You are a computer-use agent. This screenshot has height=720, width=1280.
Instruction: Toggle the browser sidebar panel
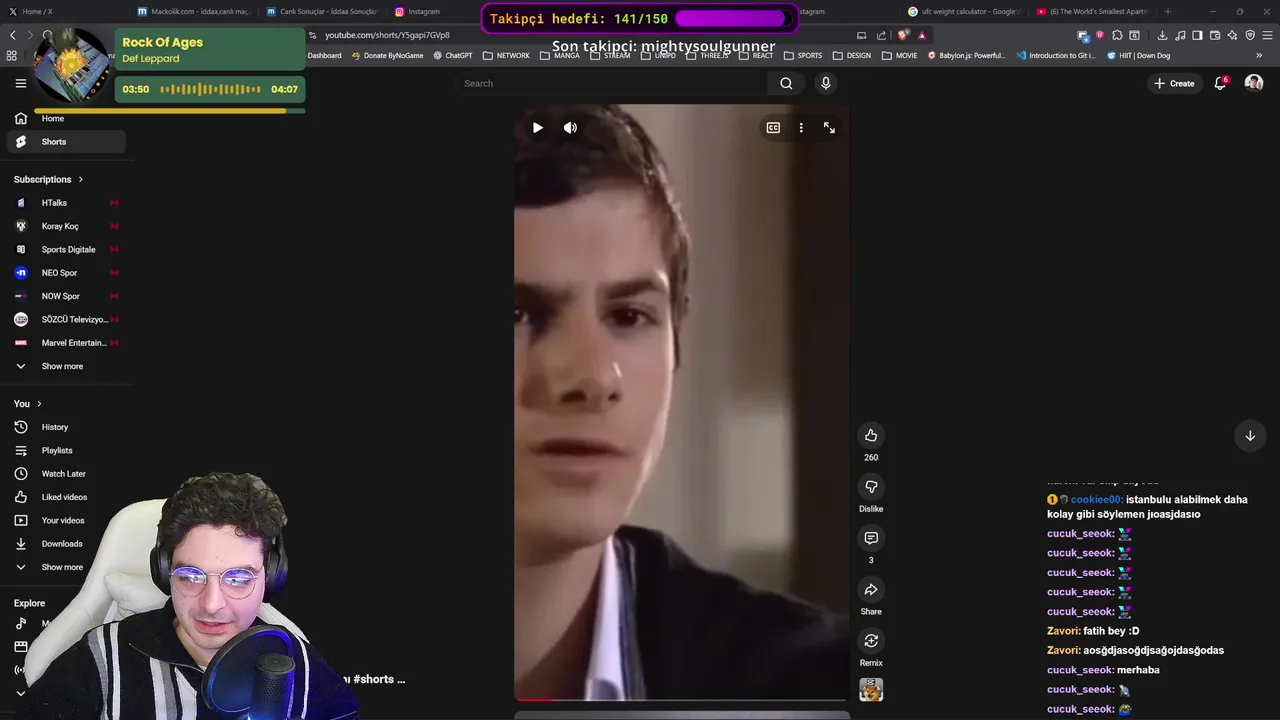(x=1197, y=35)
